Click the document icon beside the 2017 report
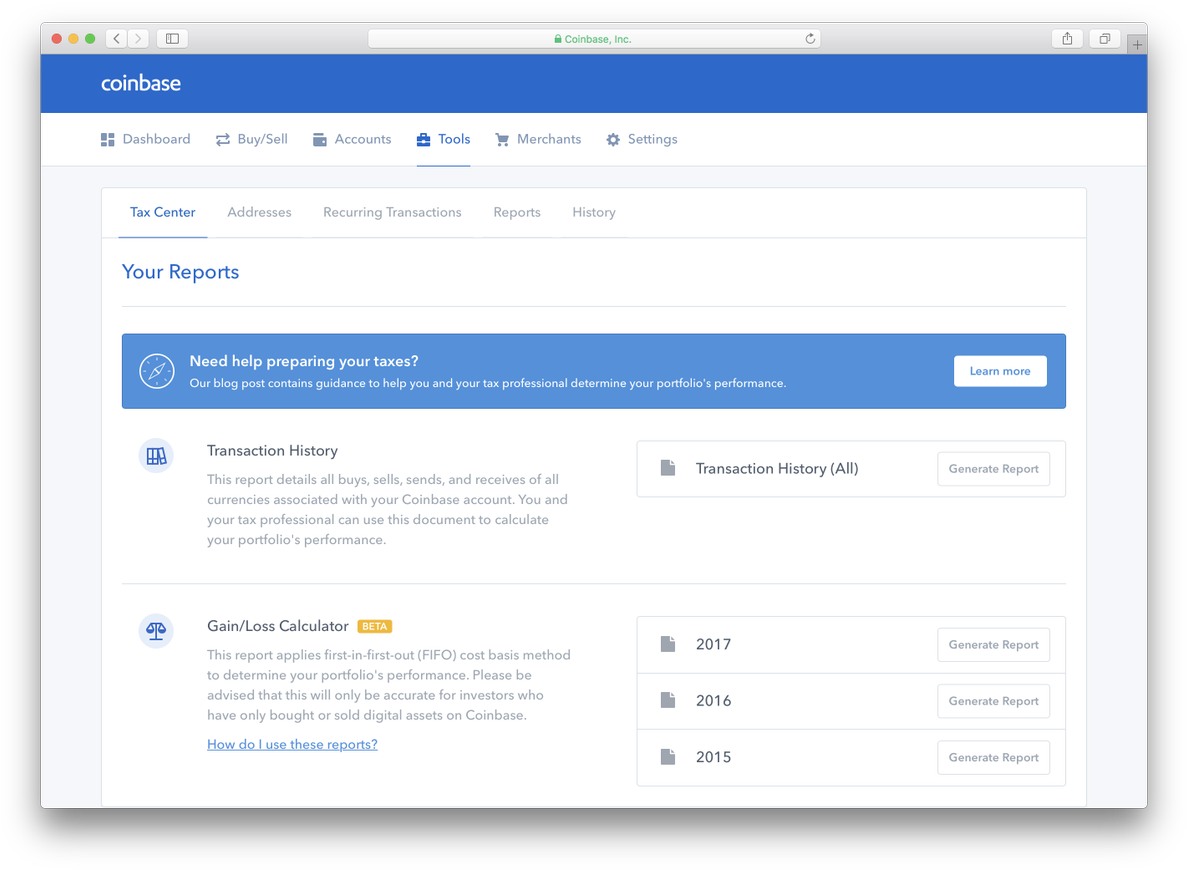1187x870 pixels. tap(668, 644)
